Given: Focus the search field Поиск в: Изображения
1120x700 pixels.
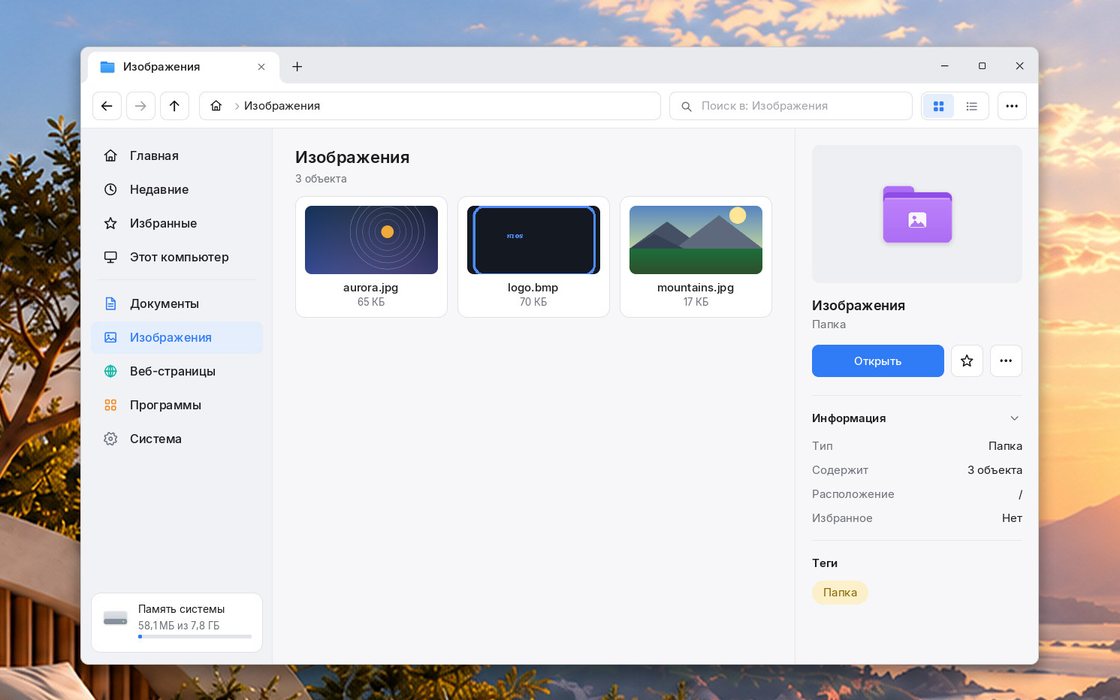Looking at the screenshot, I should pos(791,106).
